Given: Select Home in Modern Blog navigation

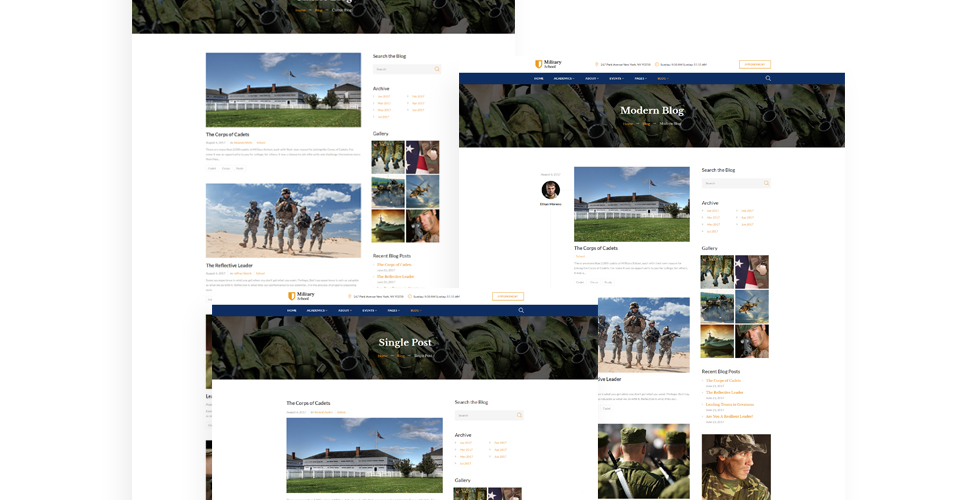Looking at the screenshot, I should 539,78.
